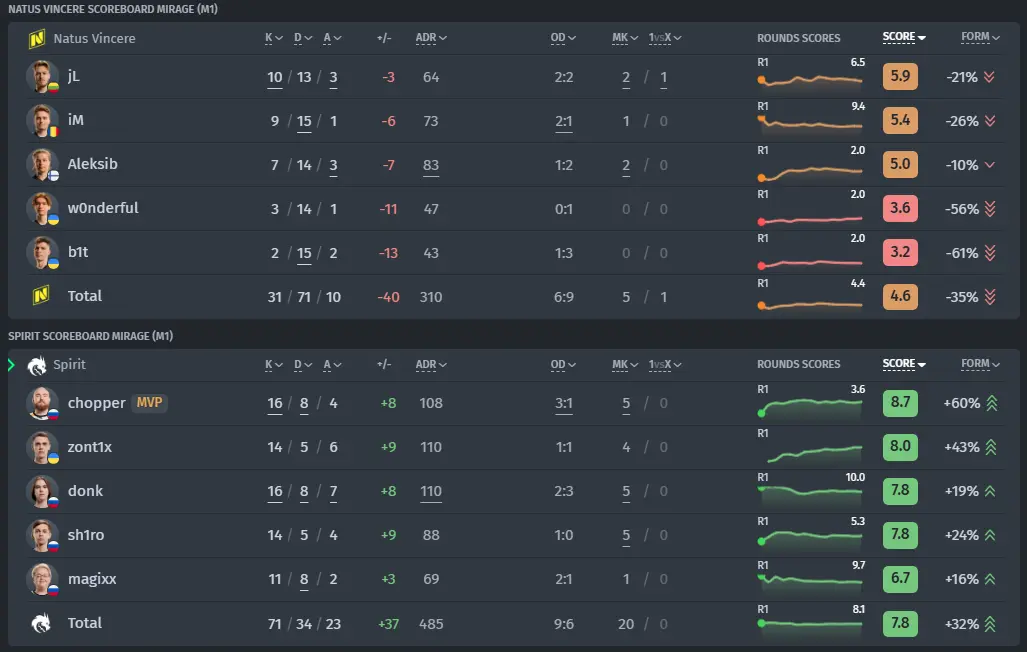Sort Spirit table by MK
1027x652 pixels.
(625, 364)
